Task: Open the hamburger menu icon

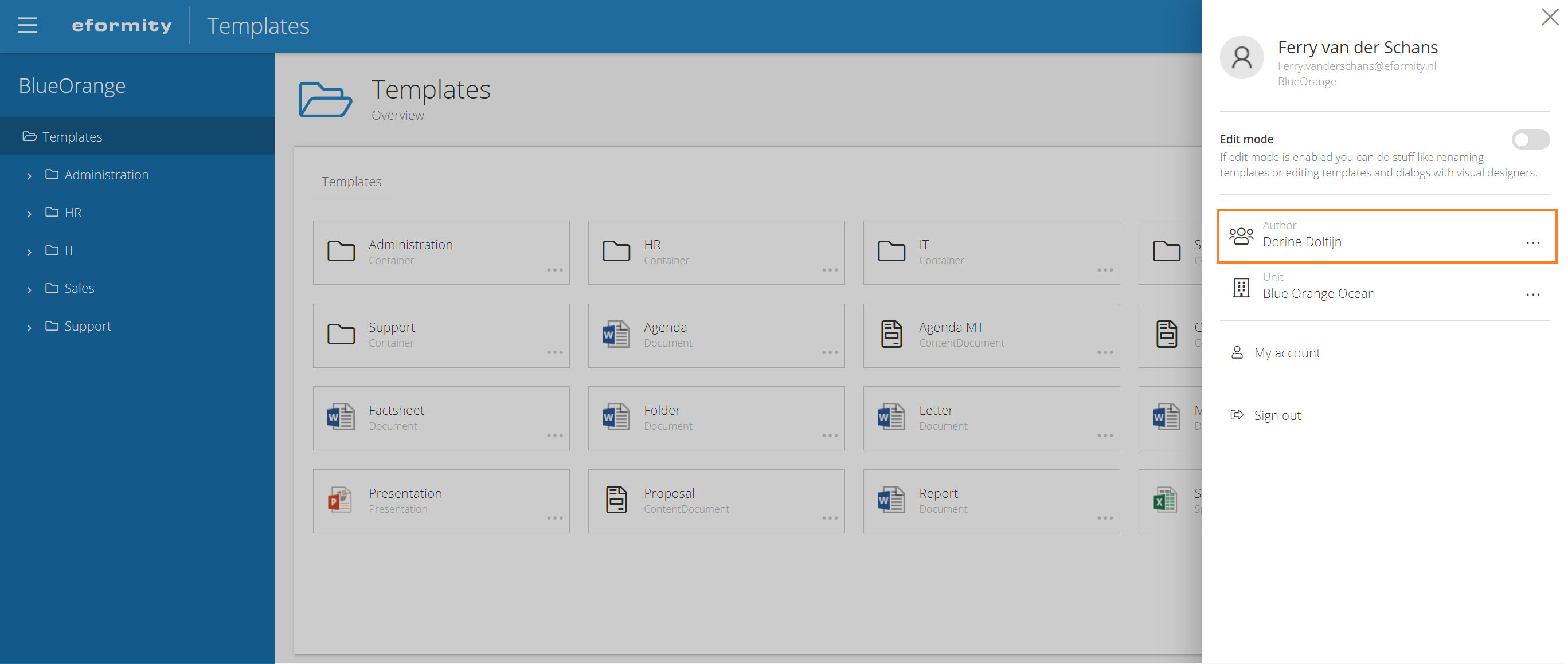Action: pos(28,26)
